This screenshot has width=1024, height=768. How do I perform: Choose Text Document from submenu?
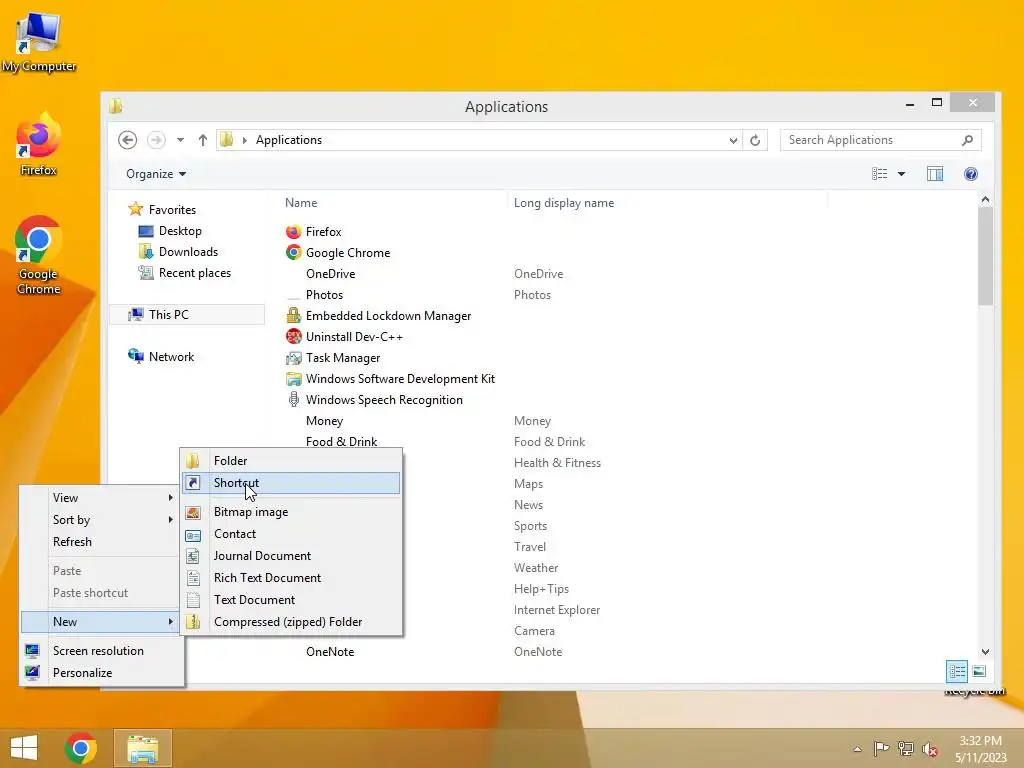click(x=291, y=600)
